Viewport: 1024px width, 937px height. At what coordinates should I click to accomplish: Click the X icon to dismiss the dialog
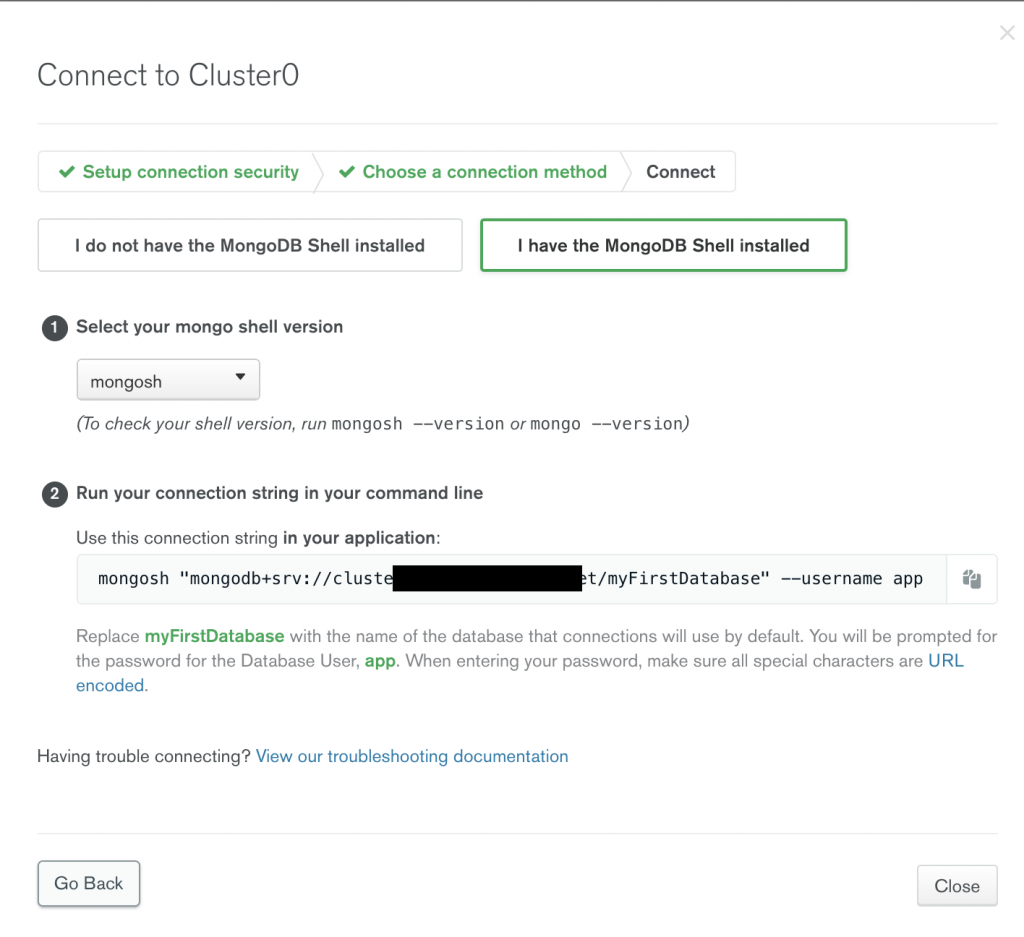[x=1007, y=33]
